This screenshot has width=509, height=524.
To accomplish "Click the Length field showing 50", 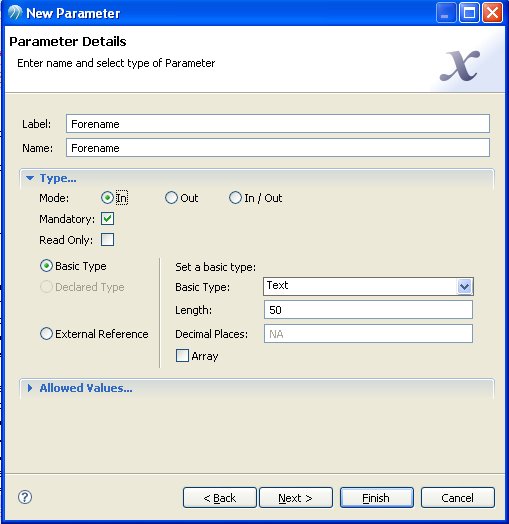I will tap(368, 309).
